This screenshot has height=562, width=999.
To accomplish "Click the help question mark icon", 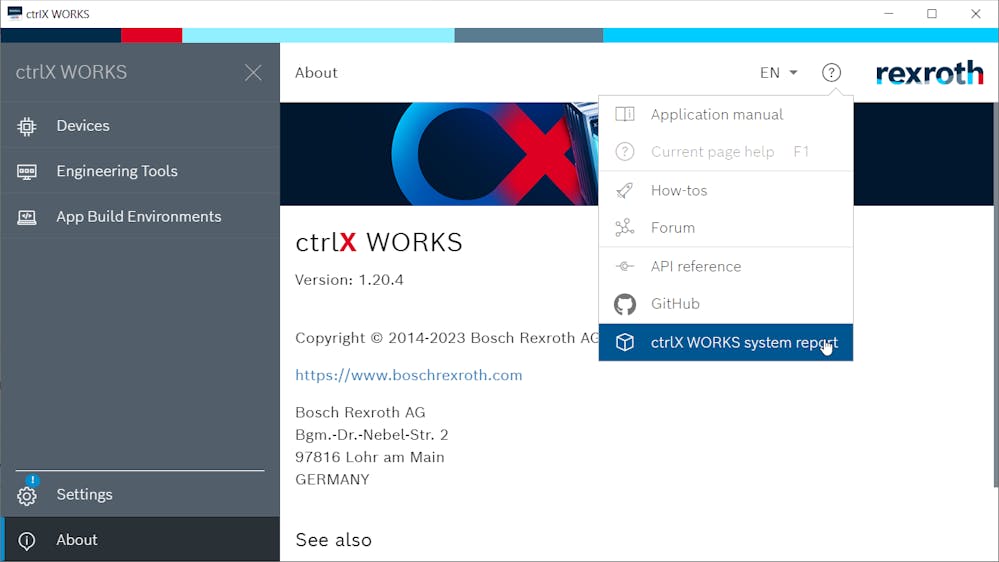I will (x=831, y=73).
